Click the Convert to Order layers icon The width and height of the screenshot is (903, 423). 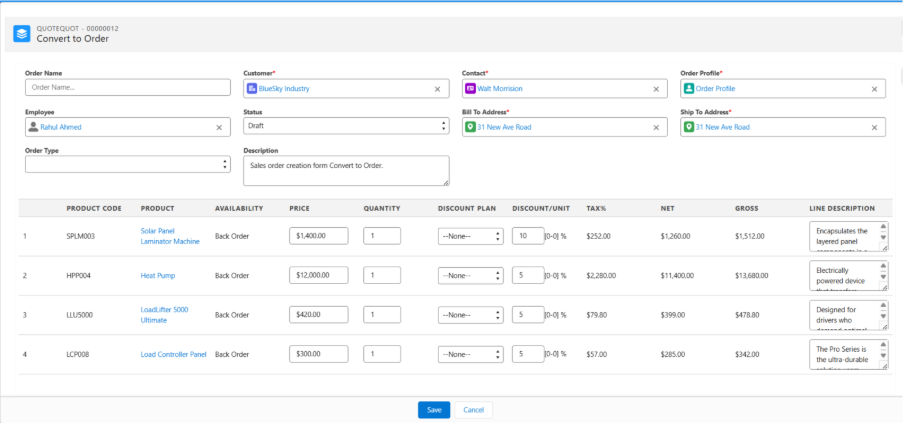click(x=21, y=34)
